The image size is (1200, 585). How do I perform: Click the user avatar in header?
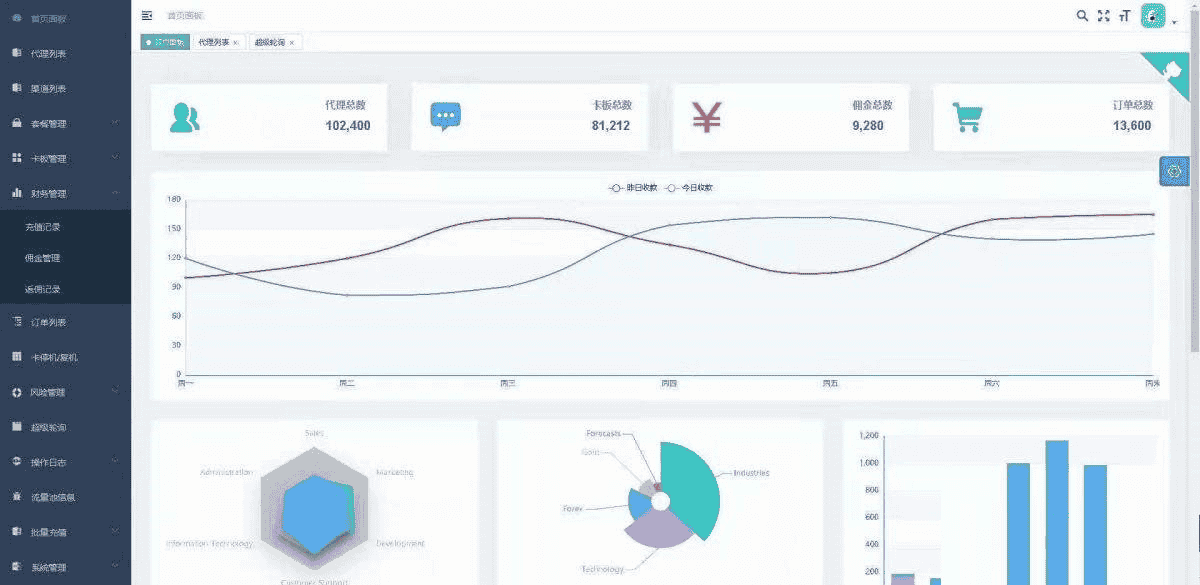click(1153, 15)
